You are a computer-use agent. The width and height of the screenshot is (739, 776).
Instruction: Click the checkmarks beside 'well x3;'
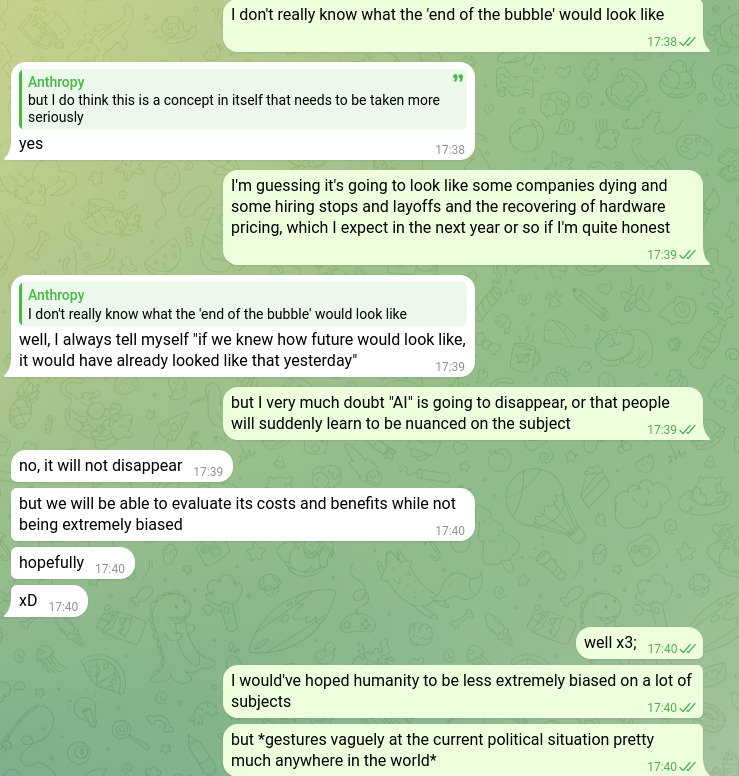687,649
